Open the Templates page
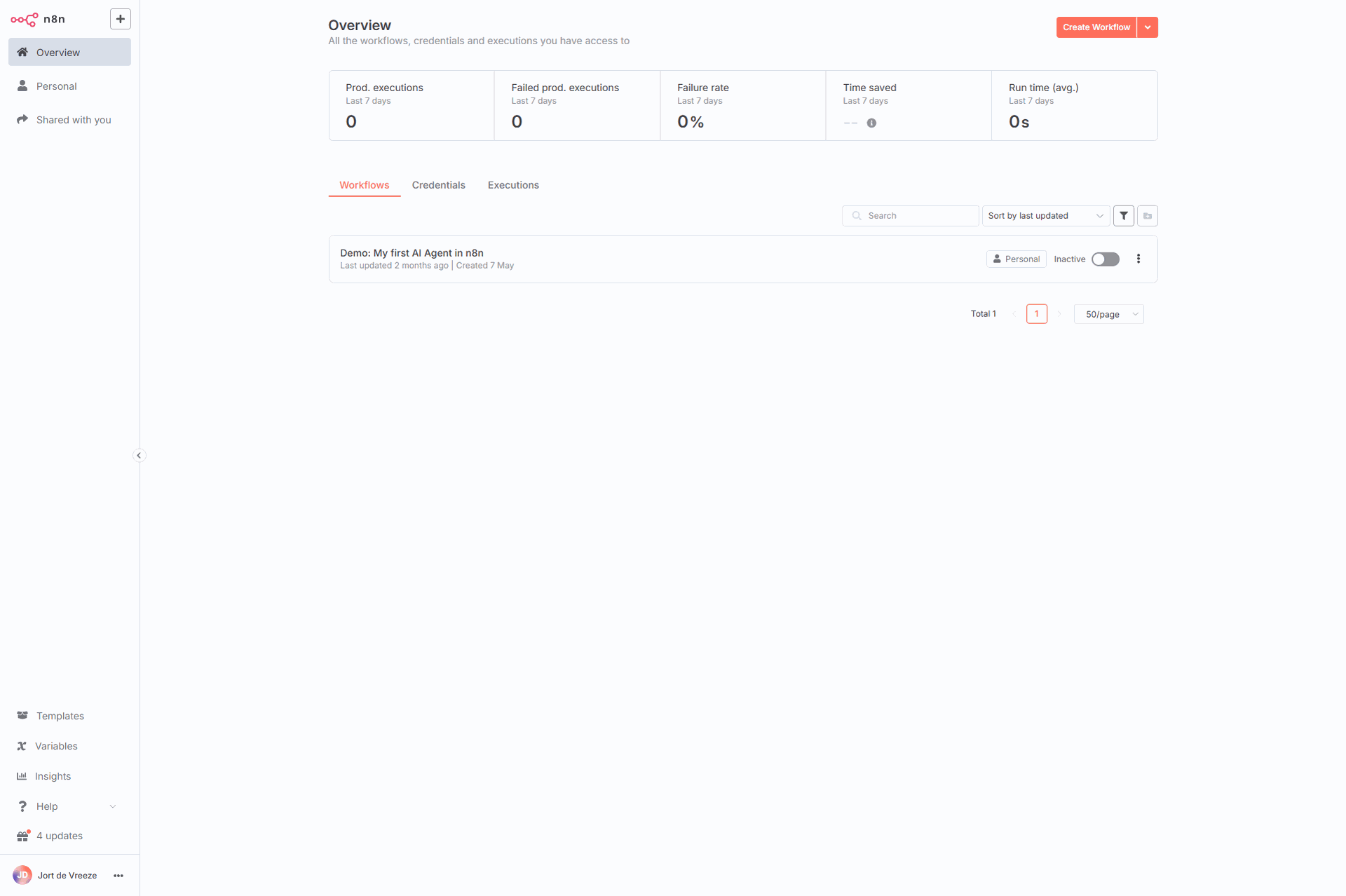The height and width of the screenshot is (896, 1346). (69, 715)
